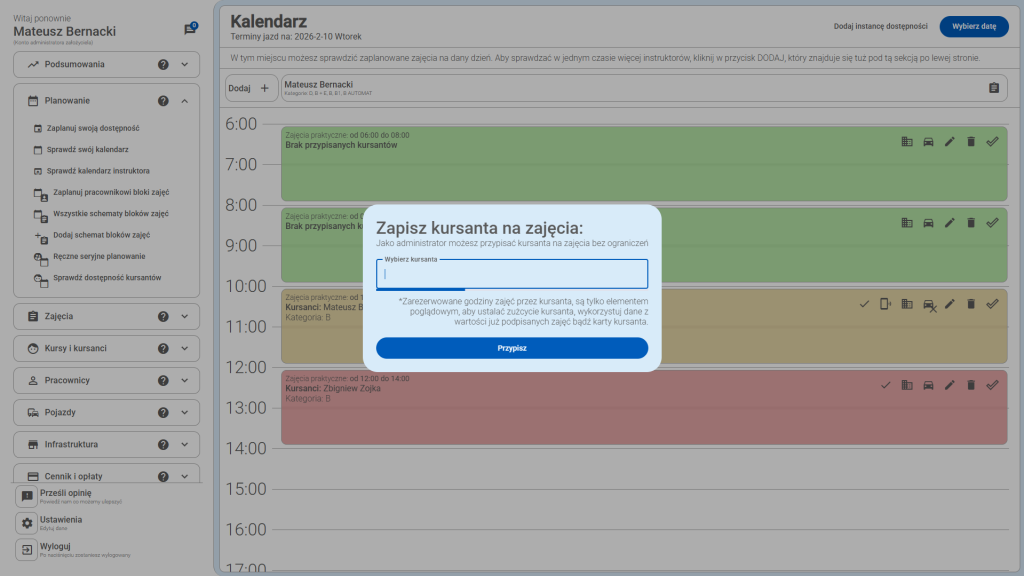The image size is (1024, 576).
Task: Click the clipboard icon beside the instructor name bar
Action: tap(992, 89)
